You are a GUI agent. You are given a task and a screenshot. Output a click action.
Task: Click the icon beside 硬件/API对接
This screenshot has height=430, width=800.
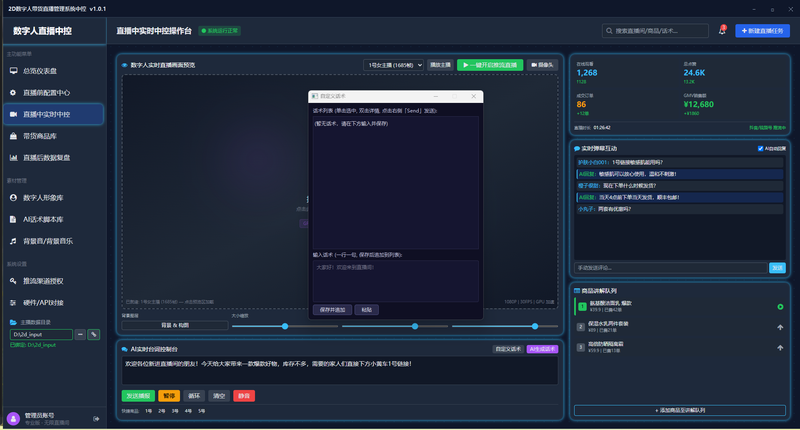point(13,303)
